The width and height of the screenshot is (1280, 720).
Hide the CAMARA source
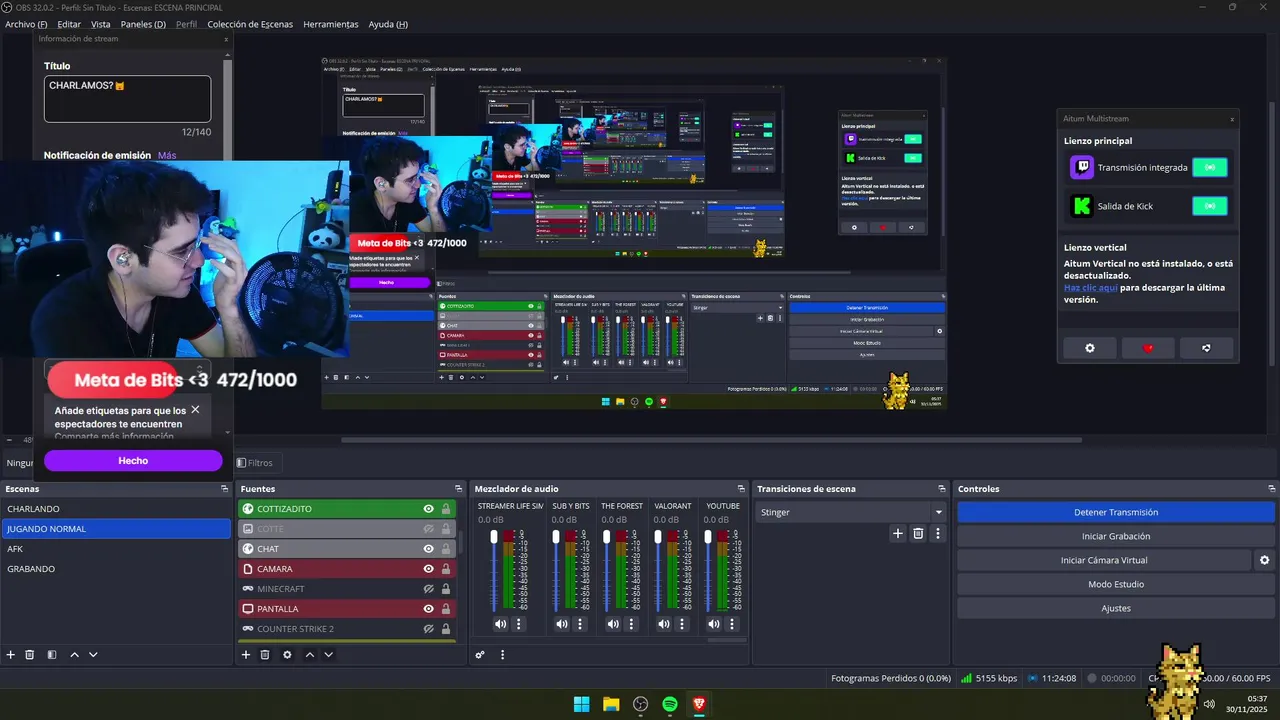[x=428, y=569]
